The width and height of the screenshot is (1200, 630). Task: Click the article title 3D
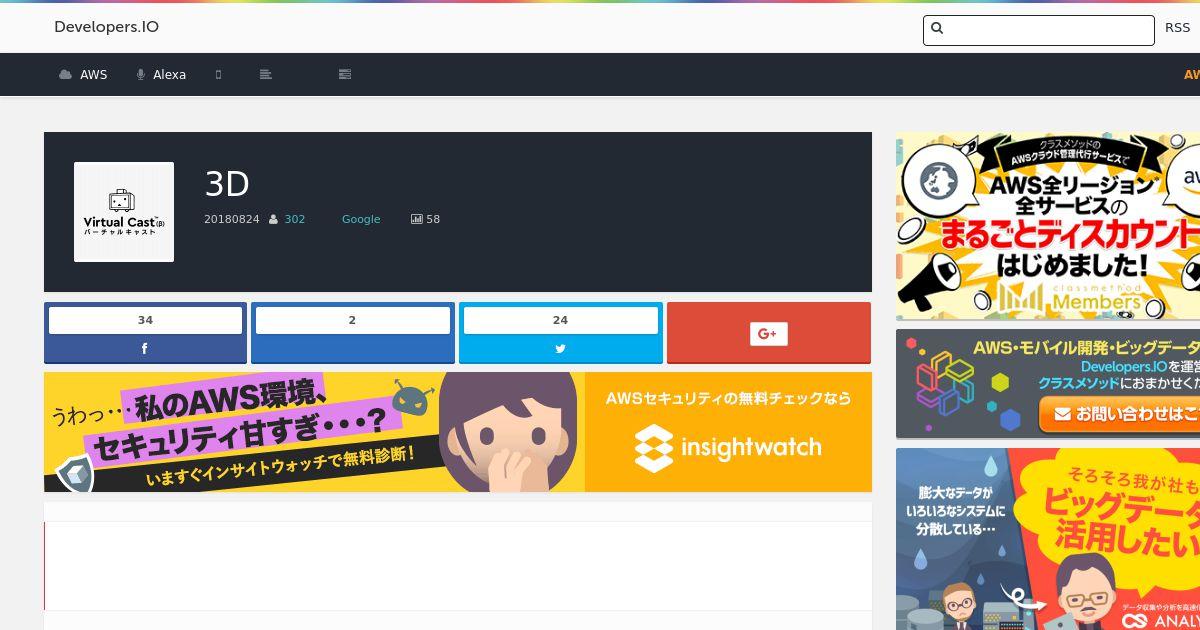pos(227,184)
